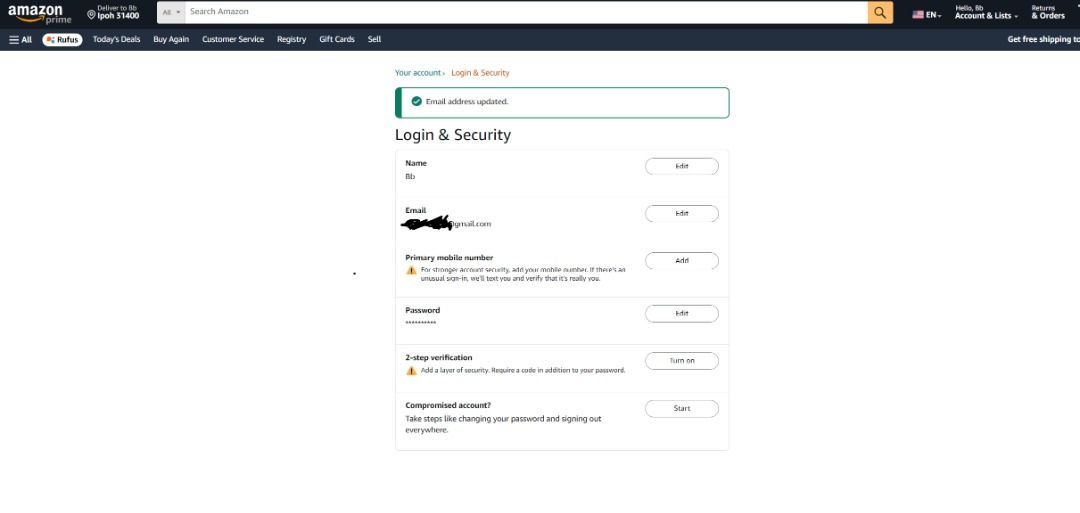The height and width of the screenshot is (513, 1080).
Task: Click the green email-updated checkmark icon
Action: (x=416, y=101)
